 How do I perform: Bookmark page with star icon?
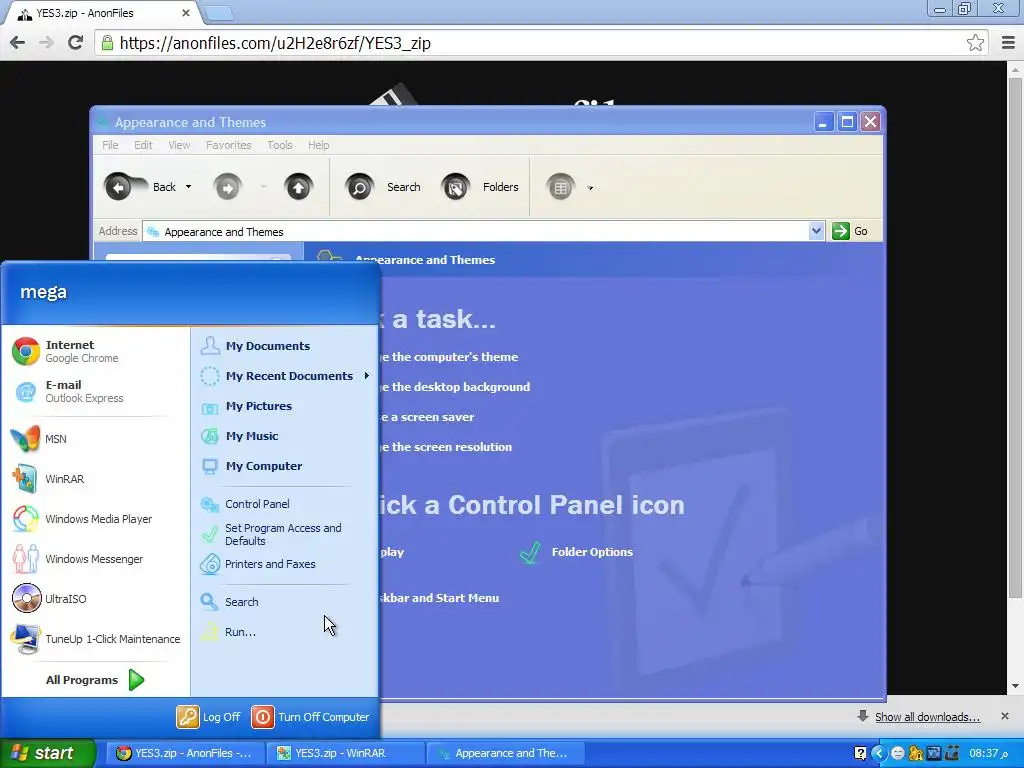975,43
